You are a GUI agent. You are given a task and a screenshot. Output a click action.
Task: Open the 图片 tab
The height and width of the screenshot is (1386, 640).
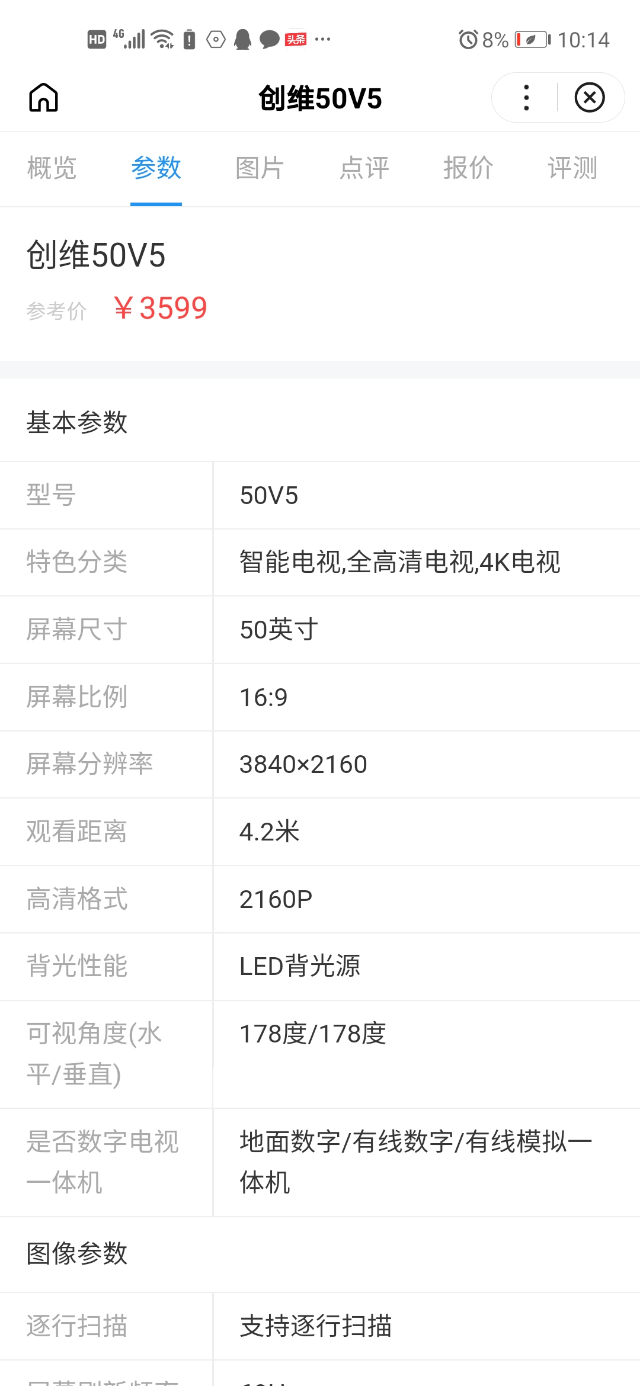260,168
